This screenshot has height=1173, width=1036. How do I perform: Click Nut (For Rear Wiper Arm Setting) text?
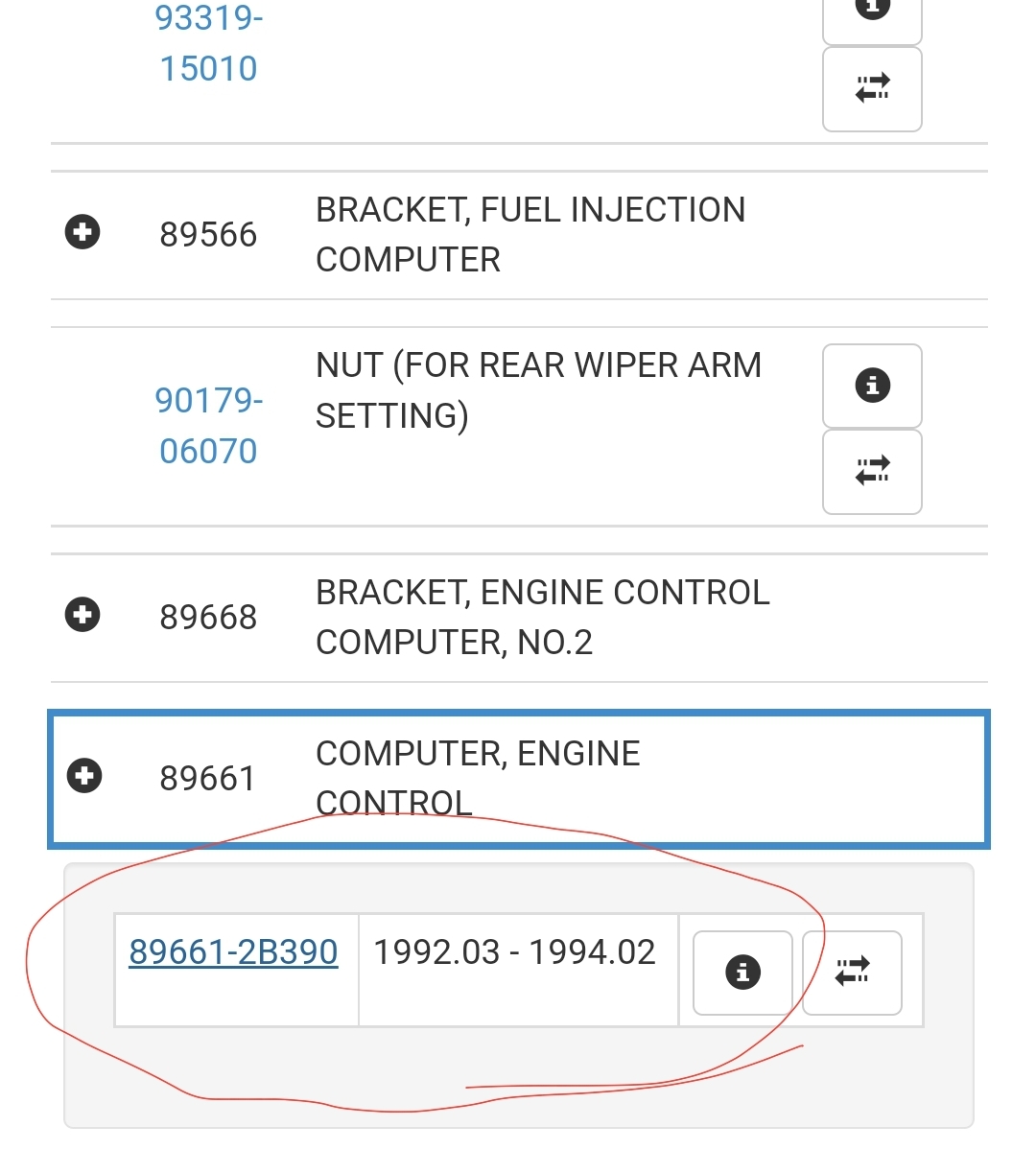click(537, 390)
